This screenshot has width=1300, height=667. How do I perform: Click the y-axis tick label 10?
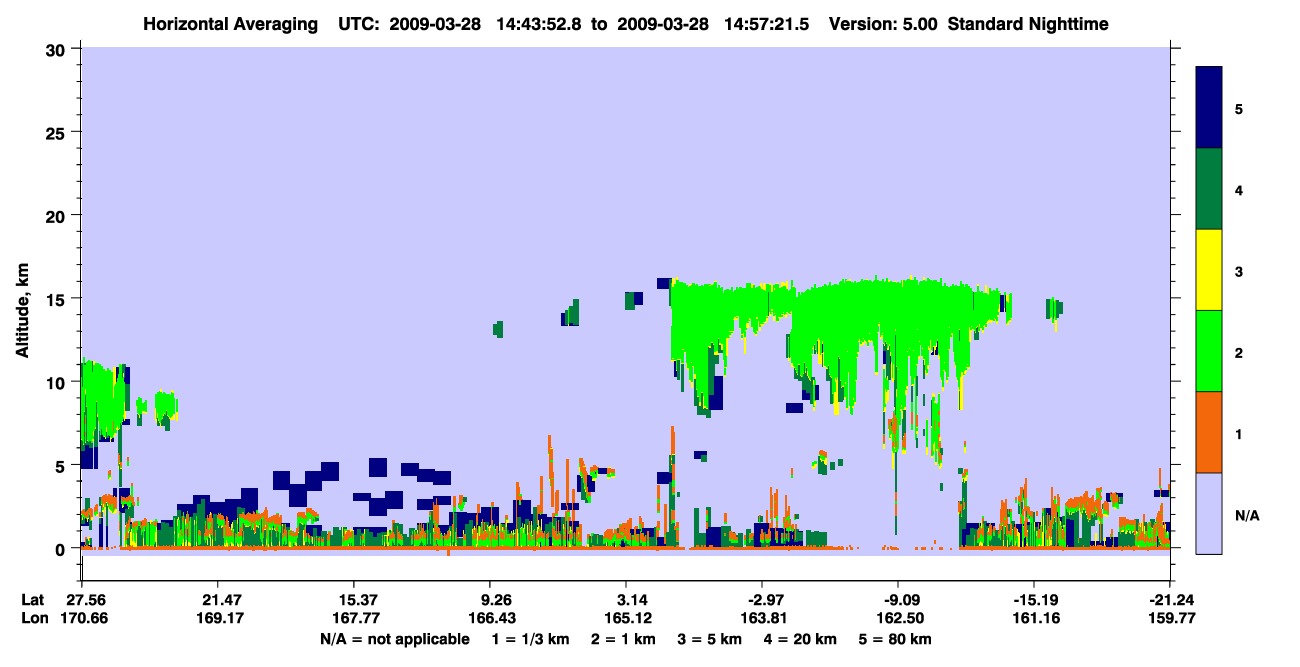[58, 382]
